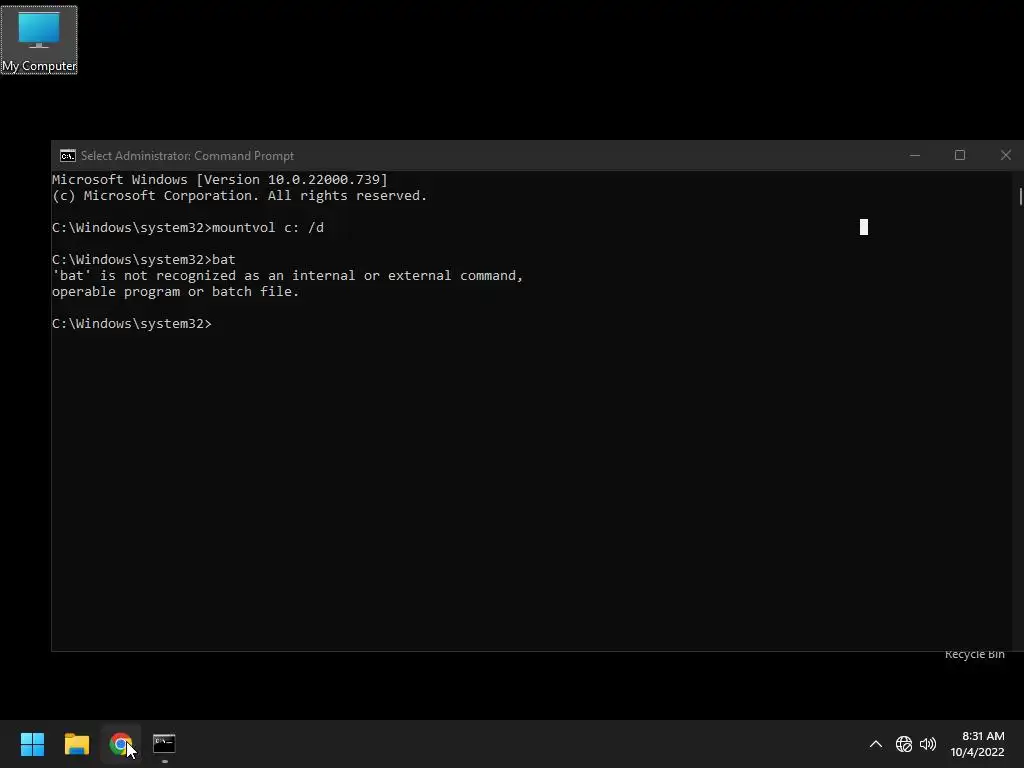Open network status in system tray
This screenshot has width=1024, height=768.
(904, 744)
